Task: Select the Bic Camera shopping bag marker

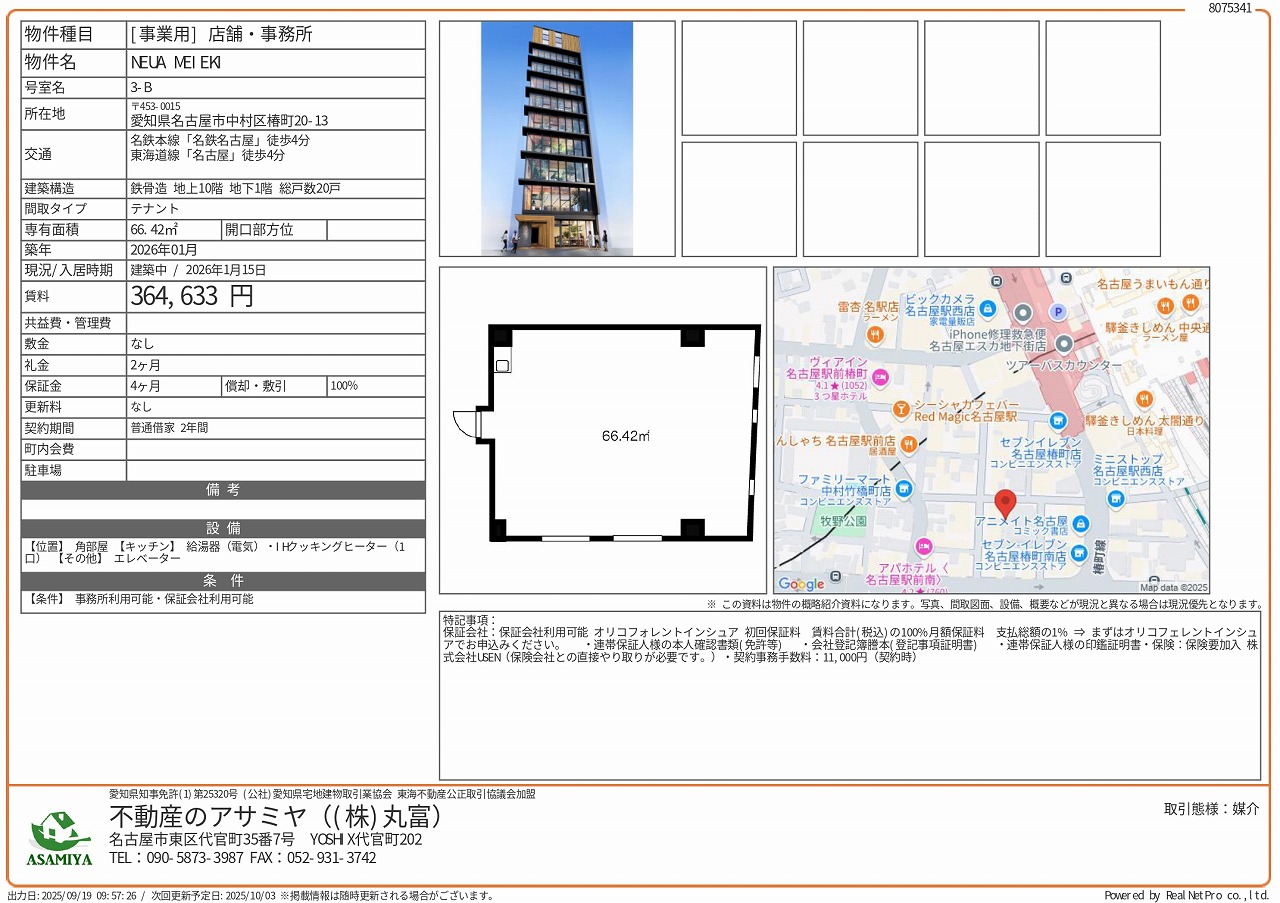Action: [x=988, y=308]
